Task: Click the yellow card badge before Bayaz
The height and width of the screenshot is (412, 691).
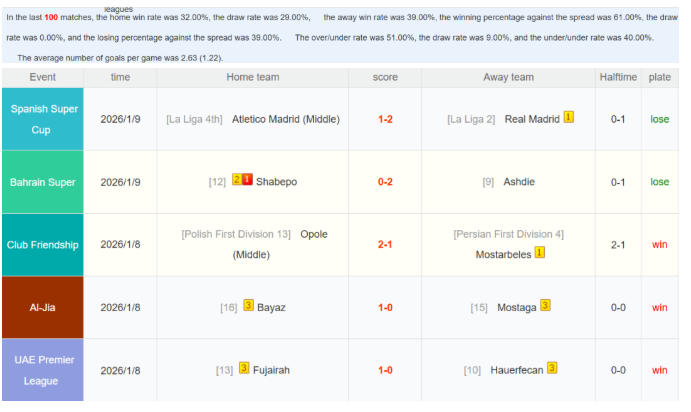Action: point(248,306)
